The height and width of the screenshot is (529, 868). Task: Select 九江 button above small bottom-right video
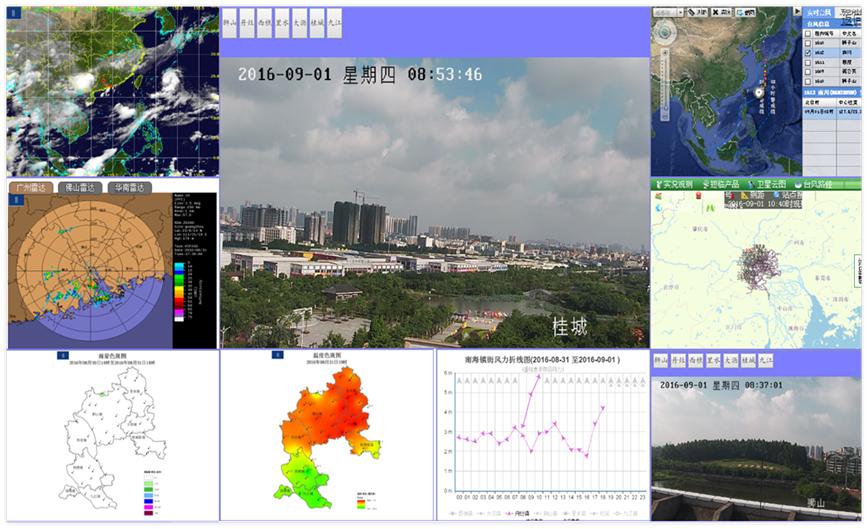(x=766, y=361)
